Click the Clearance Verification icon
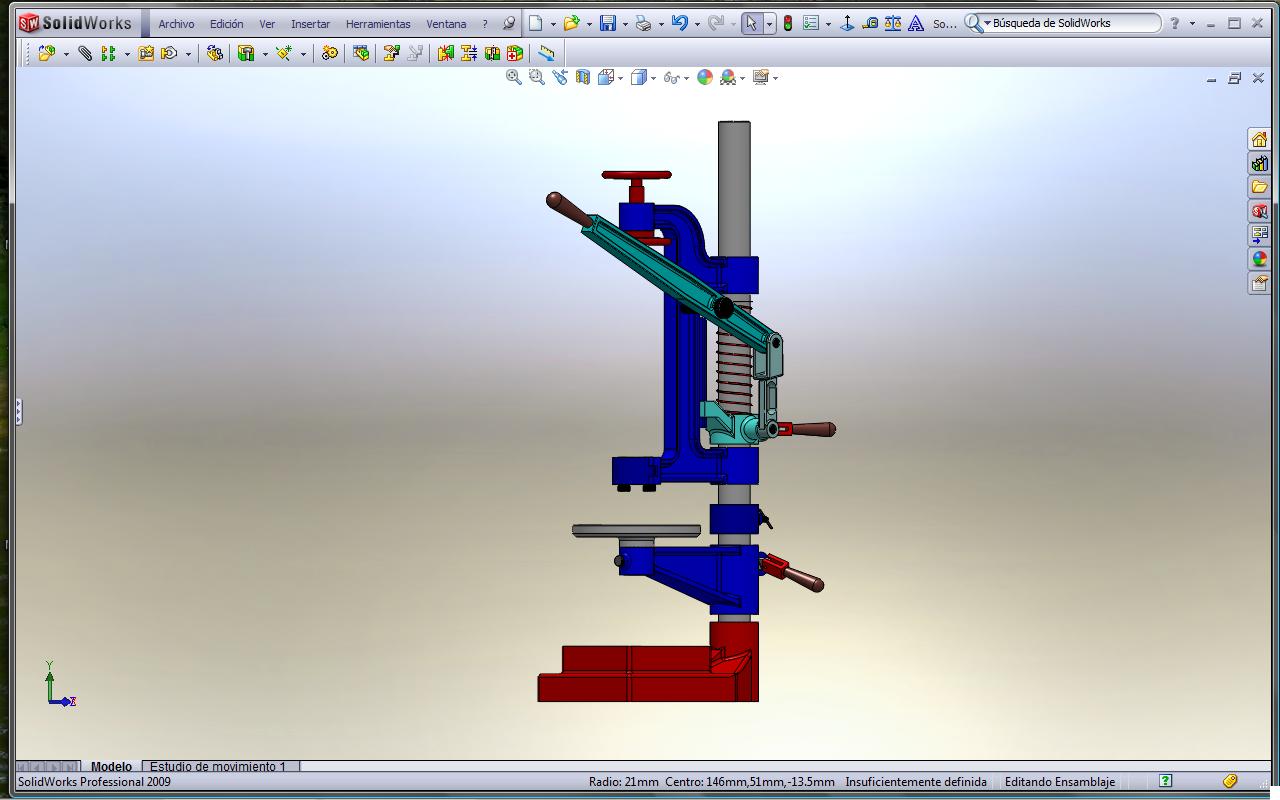This screenshot has width=1280, height=800. tap(468, 54)
